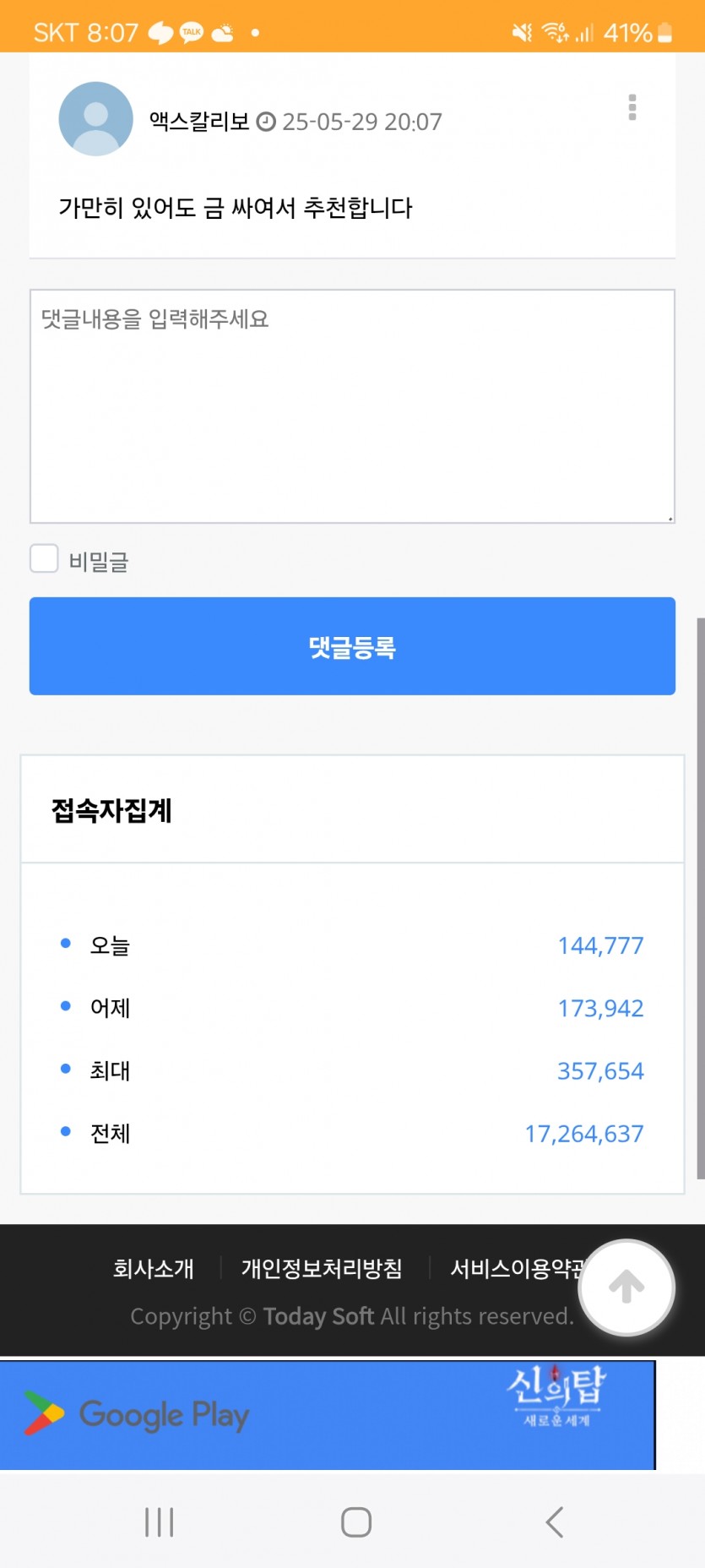The image size is (705, 1568).
Task: Tap the scroll-to-top arrow button
Action: tap(626, 1287)
